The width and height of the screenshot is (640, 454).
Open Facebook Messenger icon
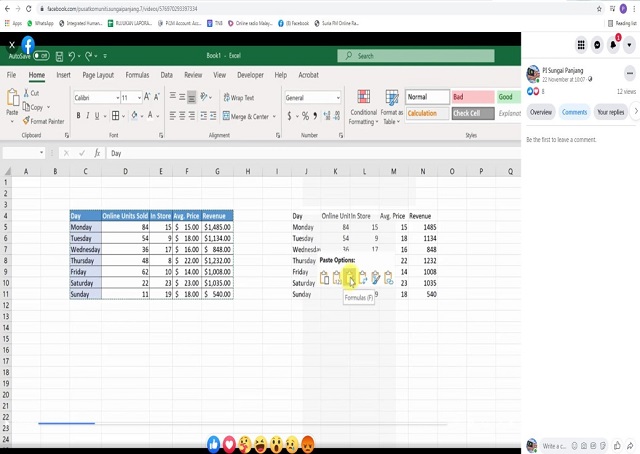coord(597,45)
